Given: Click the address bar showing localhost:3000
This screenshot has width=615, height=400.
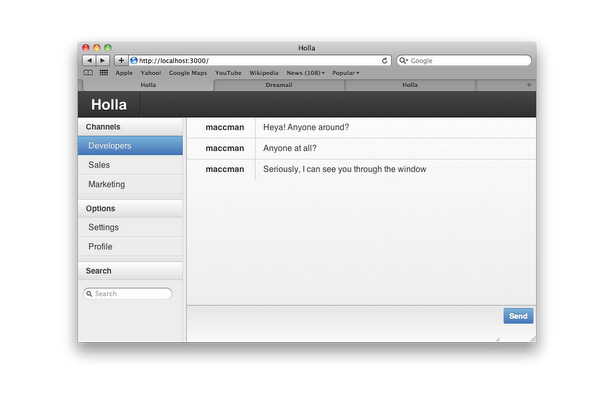Looking at the screenshot, I should [x=260, y=60].
